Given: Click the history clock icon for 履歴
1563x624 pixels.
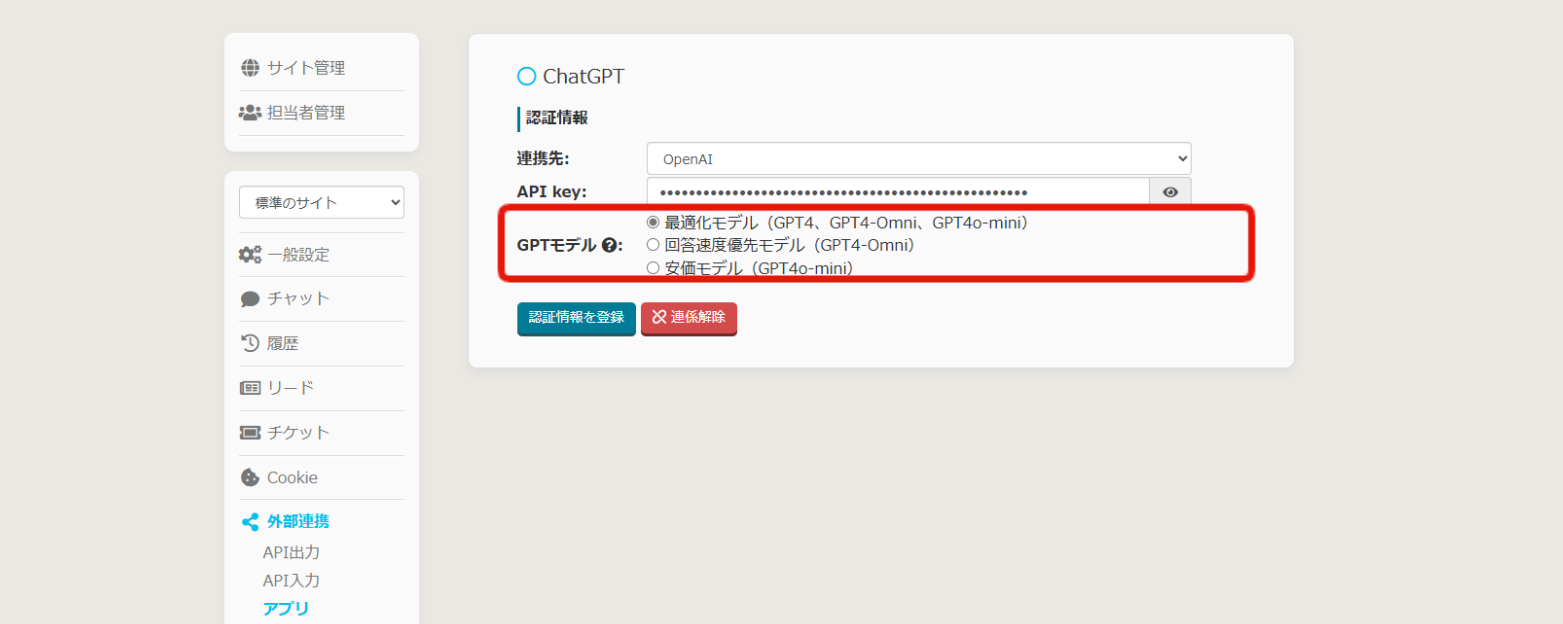Looking at the screenshot, I should coord(250,343).
